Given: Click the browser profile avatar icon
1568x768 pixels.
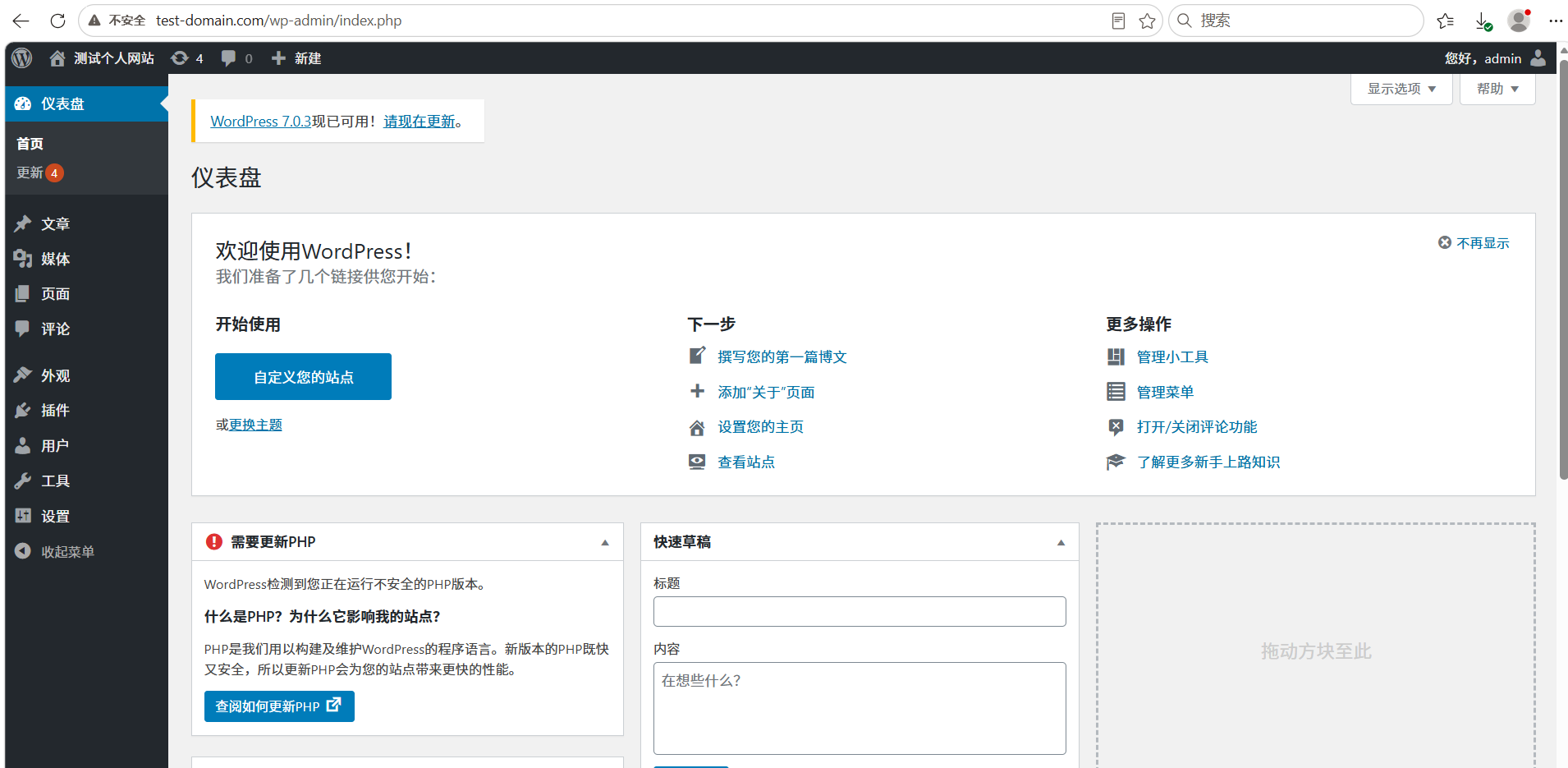Looking at the screenshot, I should click(x=1520, y=21).
